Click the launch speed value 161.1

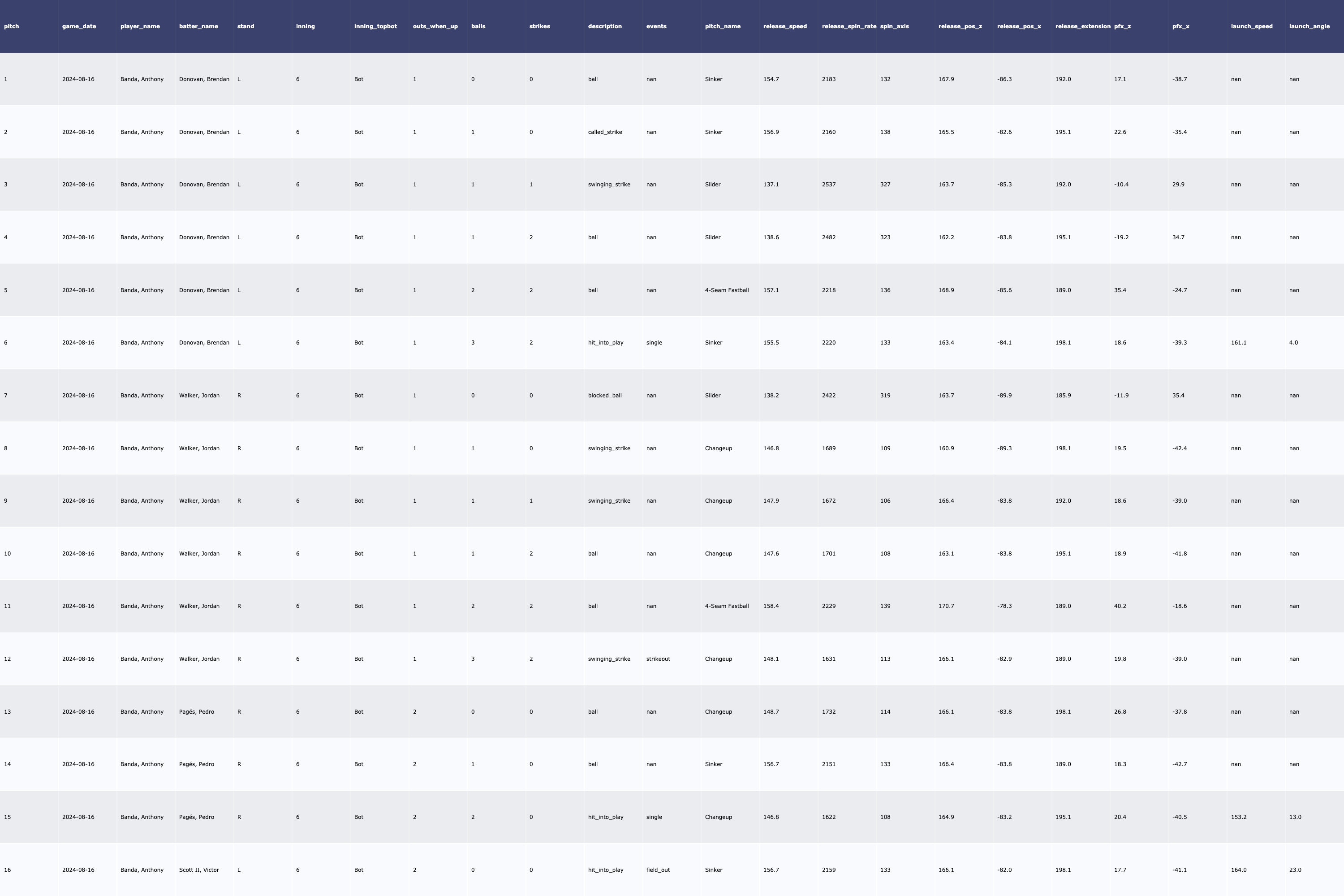(x=1238, y=343)
